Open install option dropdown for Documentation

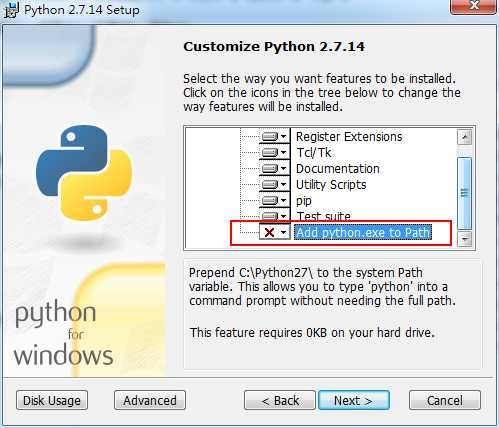pos(275,168)
